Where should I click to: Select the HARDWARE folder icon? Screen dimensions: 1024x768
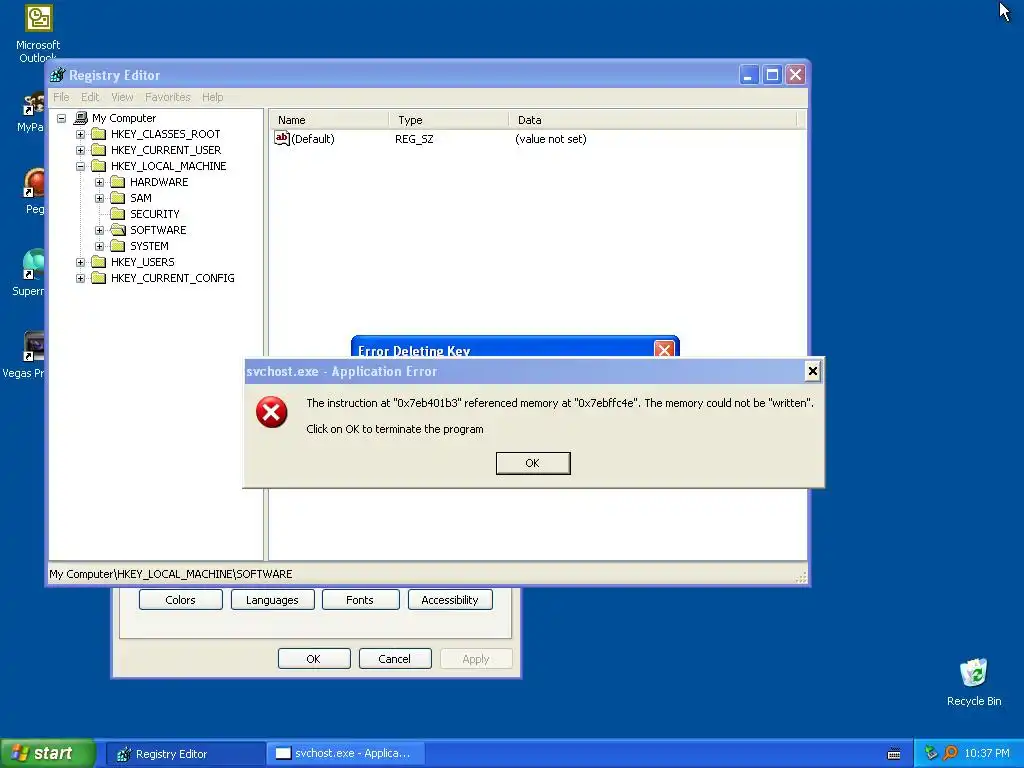pos(118,182)
